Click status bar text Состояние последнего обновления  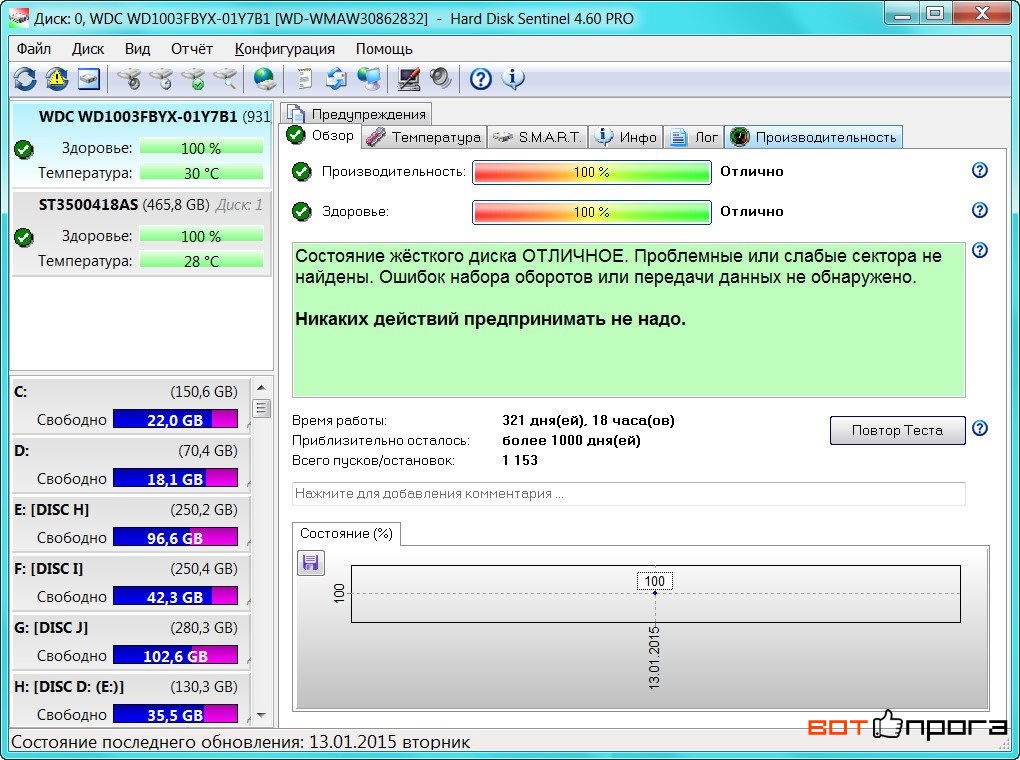pyautogui.click(x=241, y=742)
